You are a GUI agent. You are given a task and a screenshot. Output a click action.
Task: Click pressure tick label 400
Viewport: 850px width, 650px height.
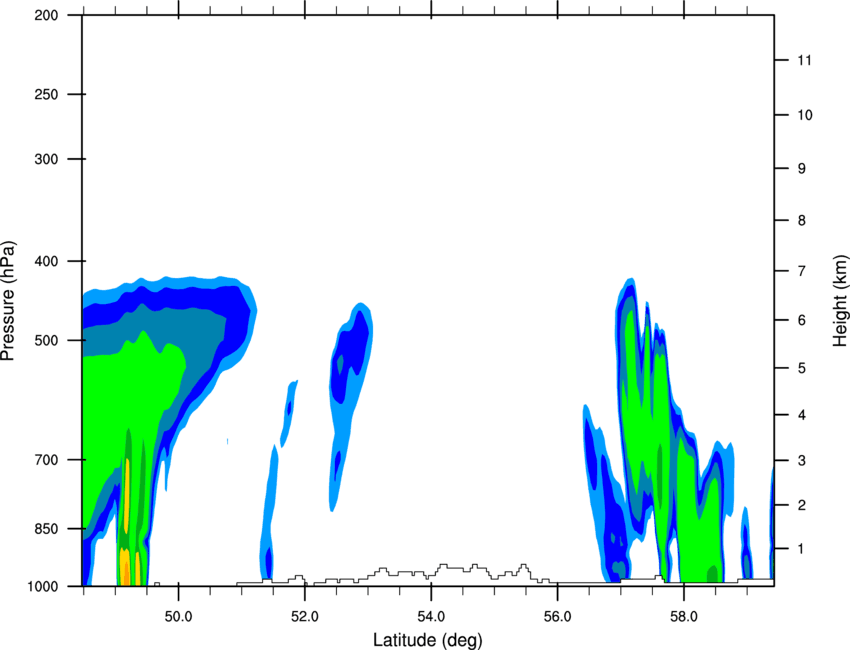[x=46, y=261]
